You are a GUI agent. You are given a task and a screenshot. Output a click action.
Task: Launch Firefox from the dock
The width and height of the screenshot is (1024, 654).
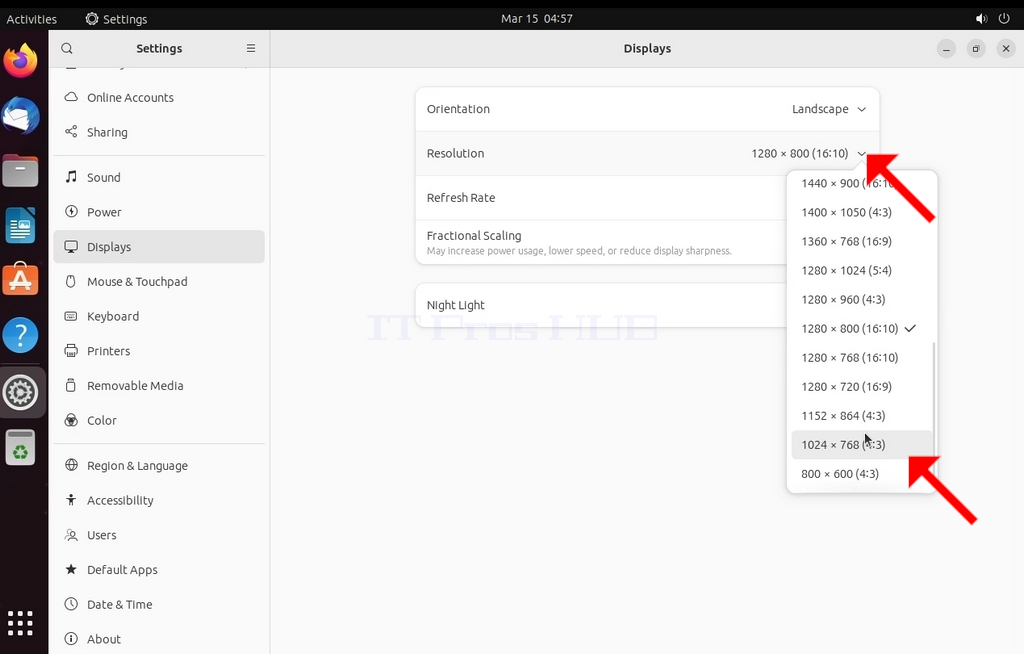click(x=21, y=61)
